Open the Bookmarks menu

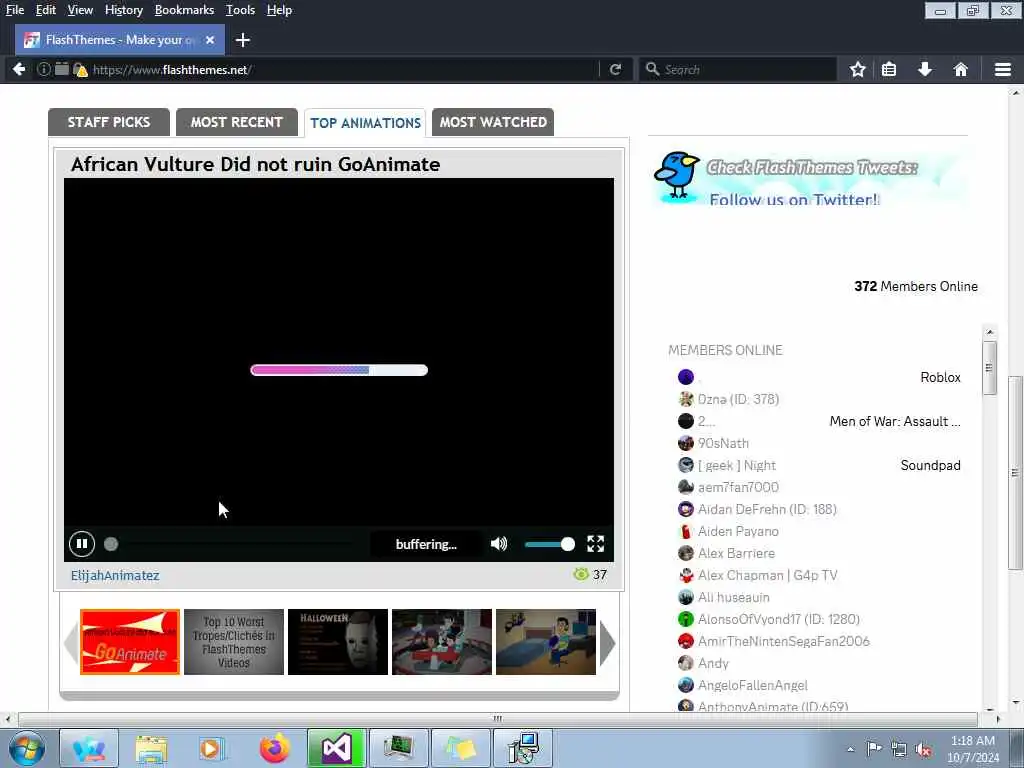click(184, 10)
